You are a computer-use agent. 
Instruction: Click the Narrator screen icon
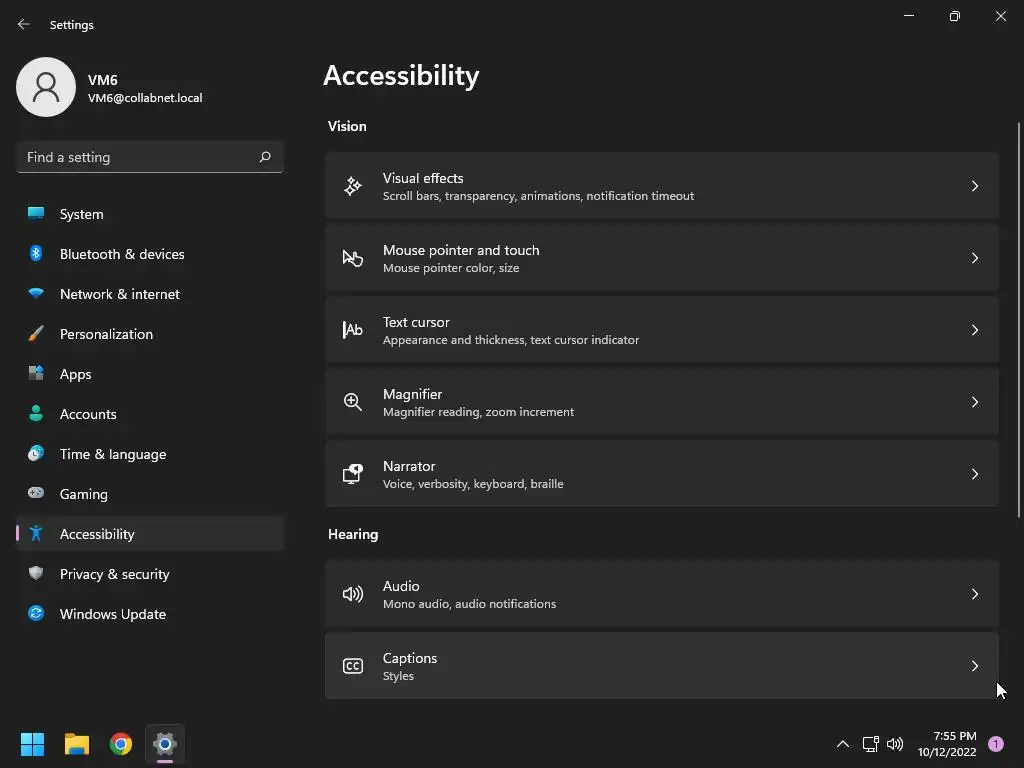point(353,474)
